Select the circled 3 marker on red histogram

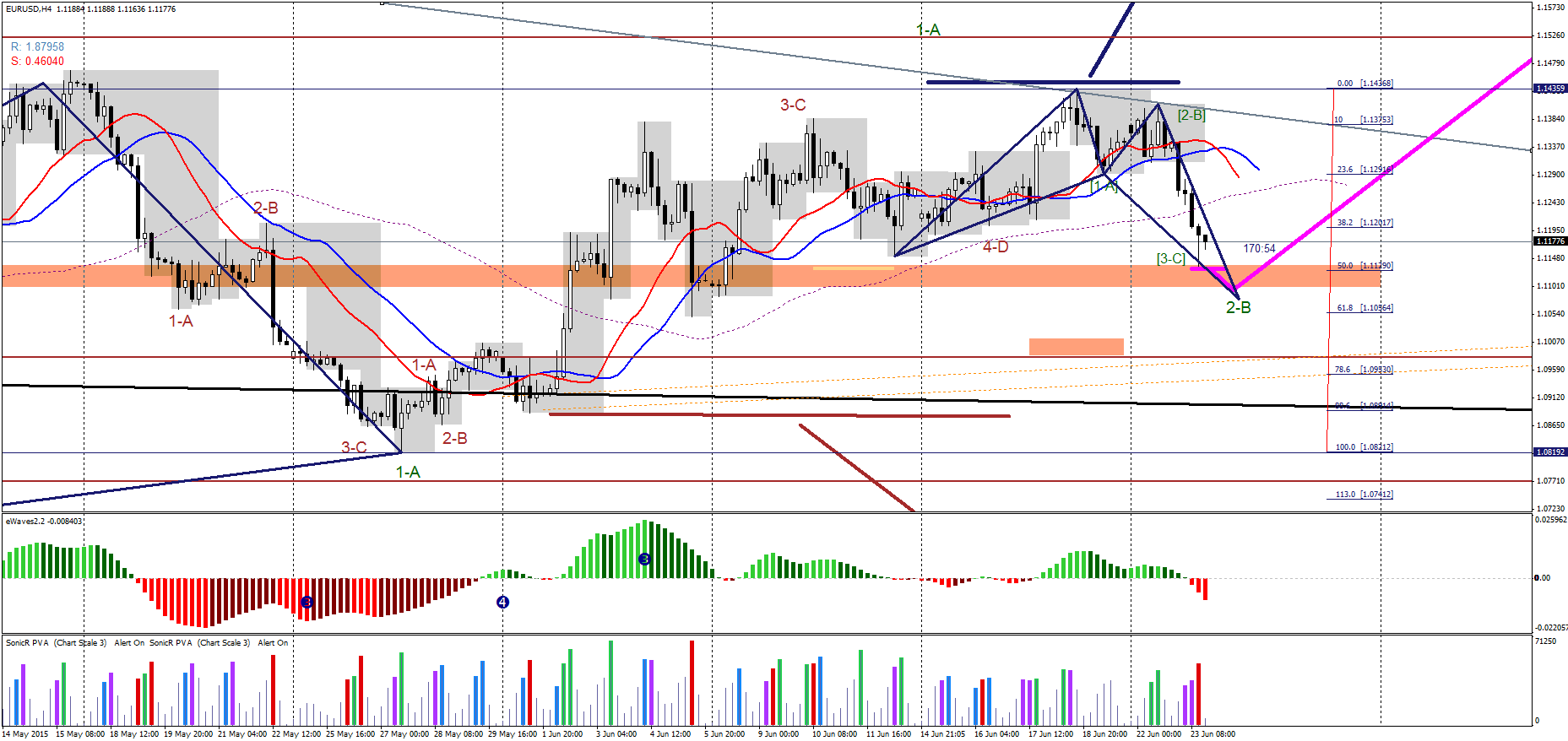[x=307, y=602]
